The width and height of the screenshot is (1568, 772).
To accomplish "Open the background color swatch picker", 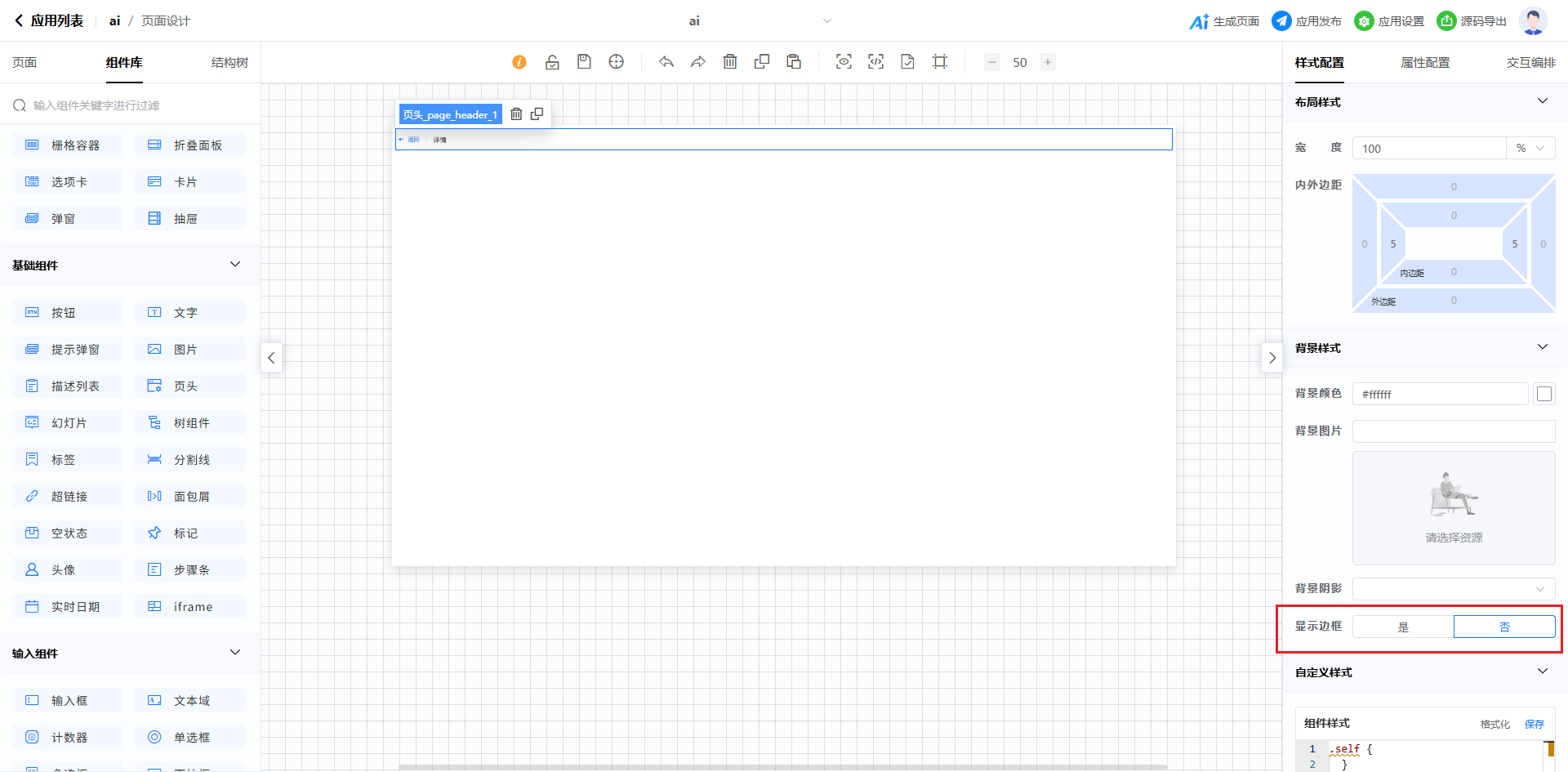I will pos(1544,394).
